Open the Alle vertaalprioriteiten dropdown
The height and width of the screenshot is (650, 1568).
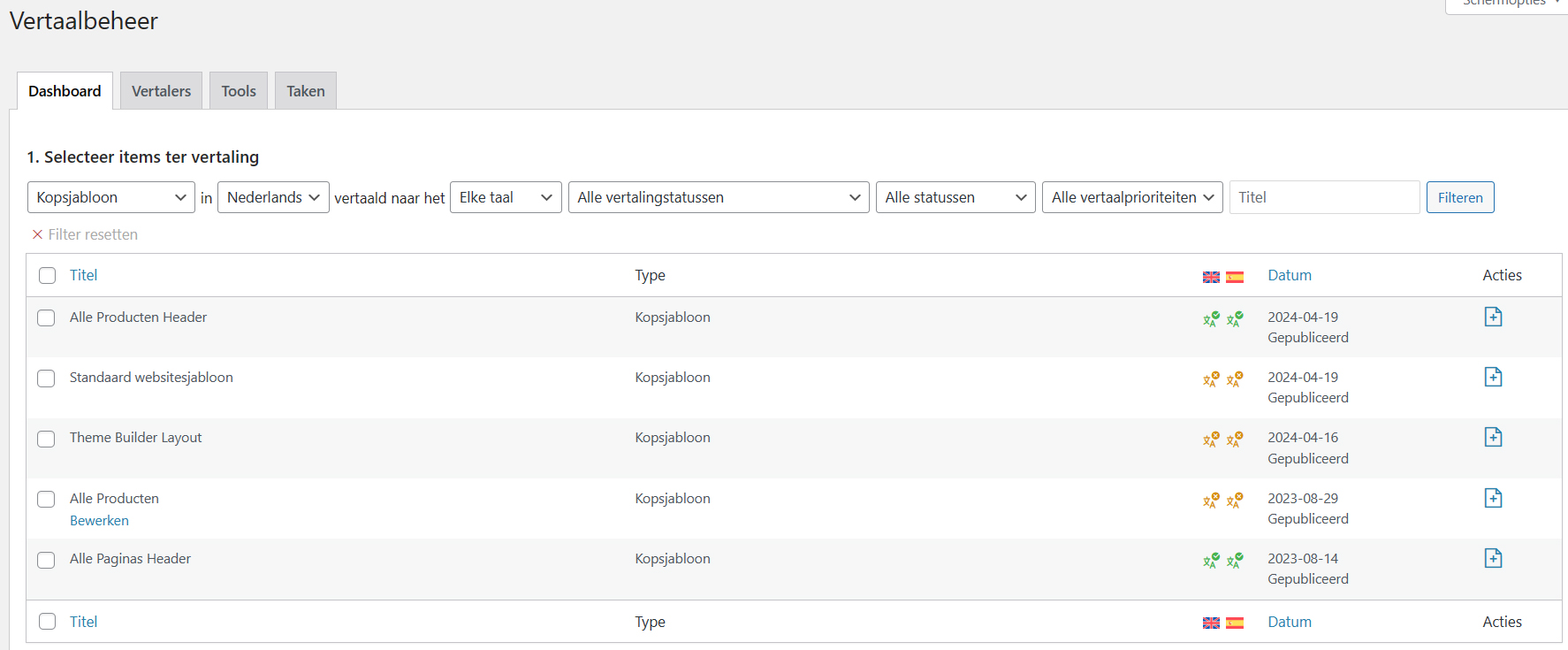pos(1131,197)
